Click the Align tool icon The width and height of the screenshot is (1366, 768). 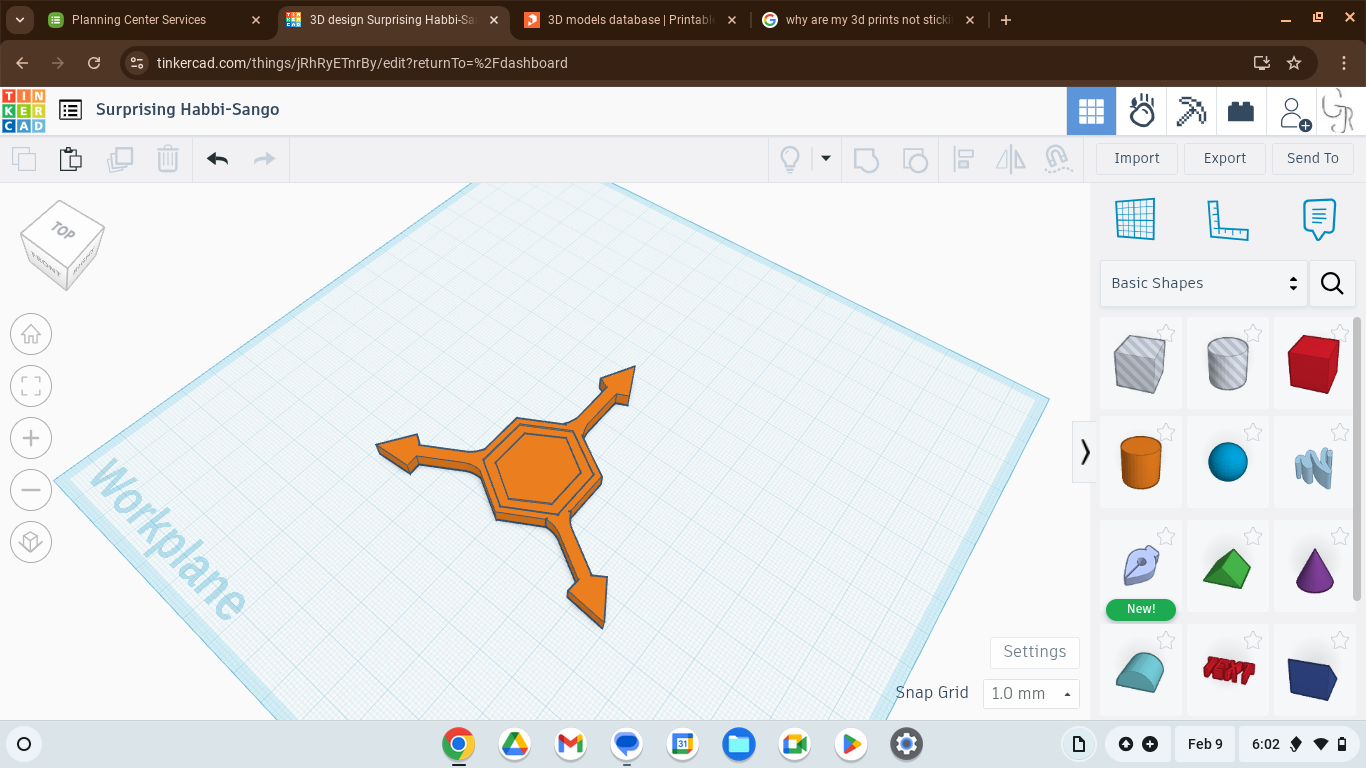[x=964, y=159]
